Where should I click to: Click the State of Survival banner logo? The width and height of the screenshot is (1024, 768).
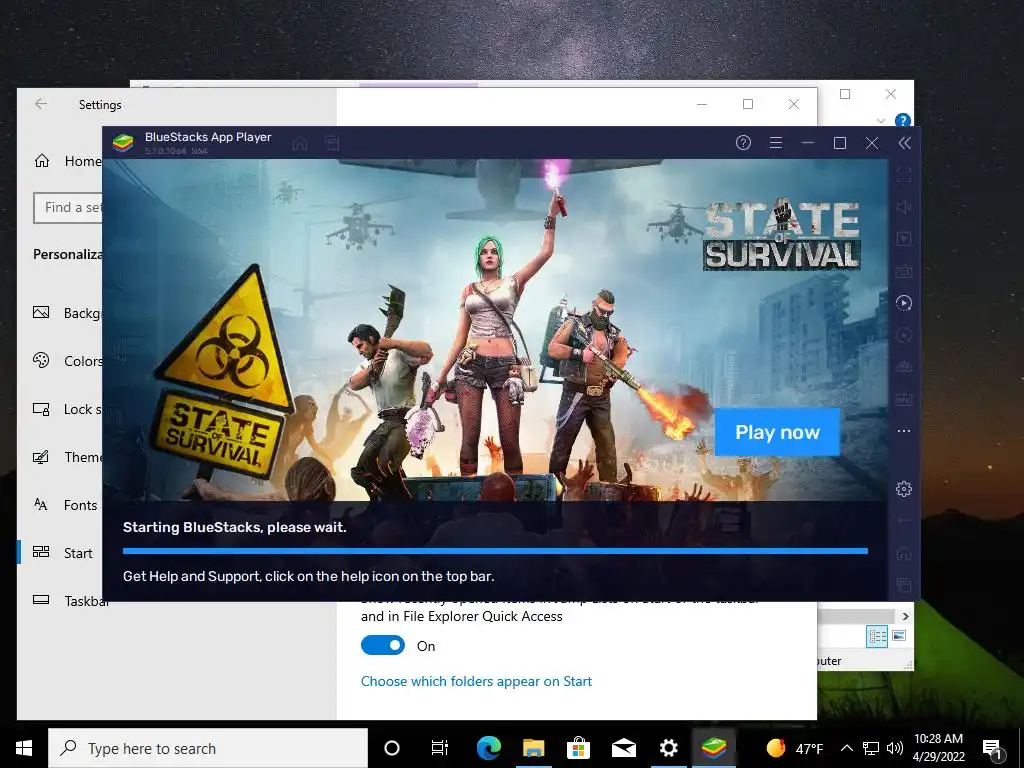point(782,234)
